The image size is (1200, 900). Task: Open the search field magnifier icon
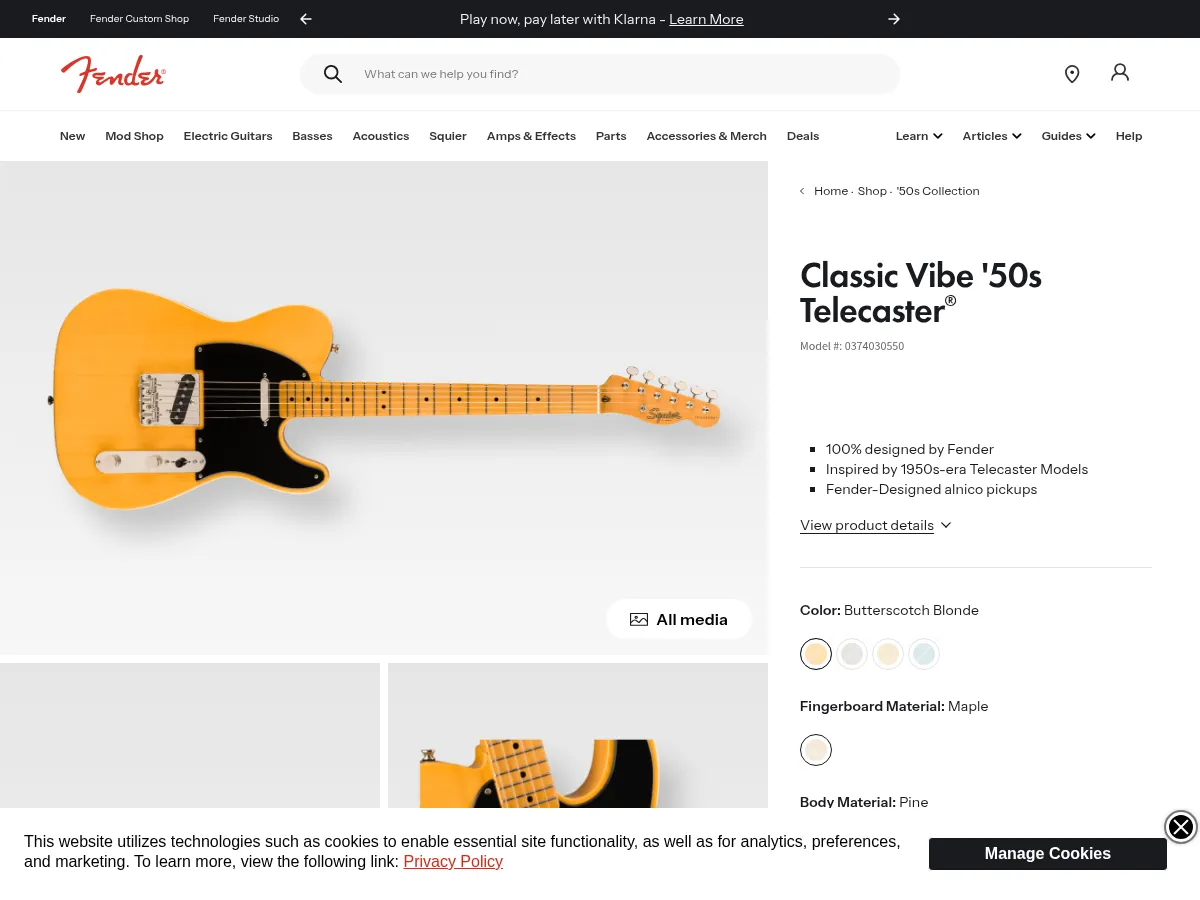[333, 74]
